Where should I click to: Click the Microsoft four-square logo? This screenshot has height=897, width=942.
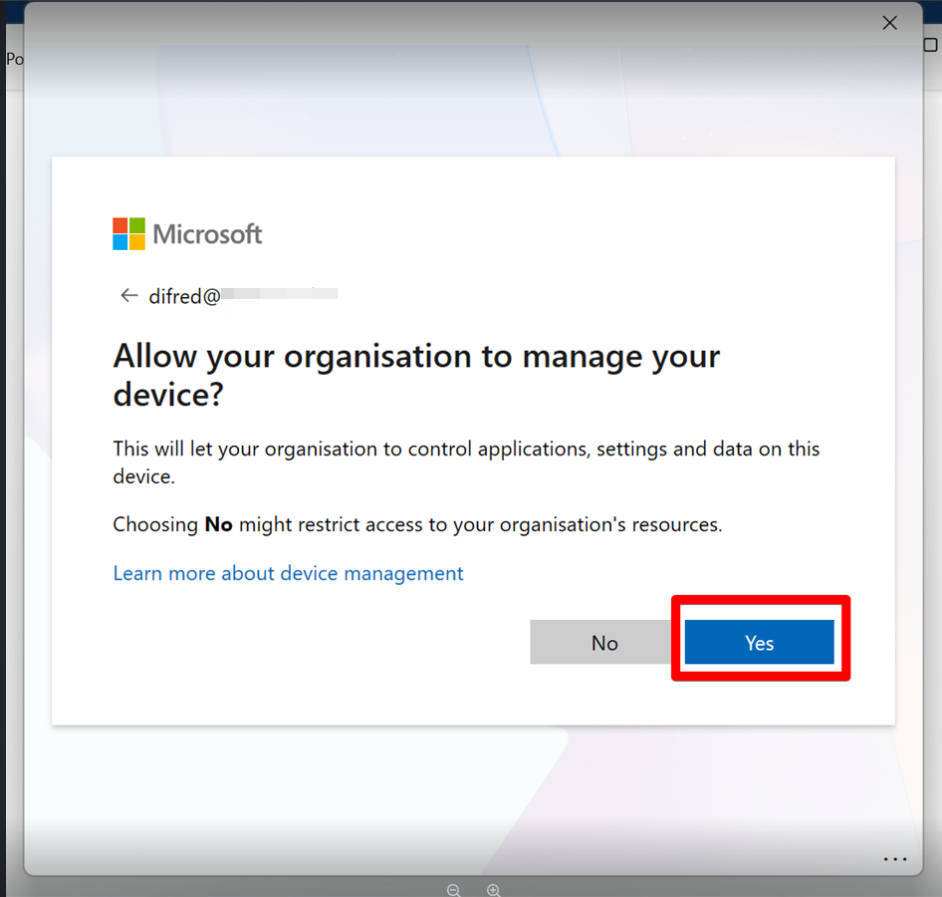pyautogui.click(x=129, y=234)
